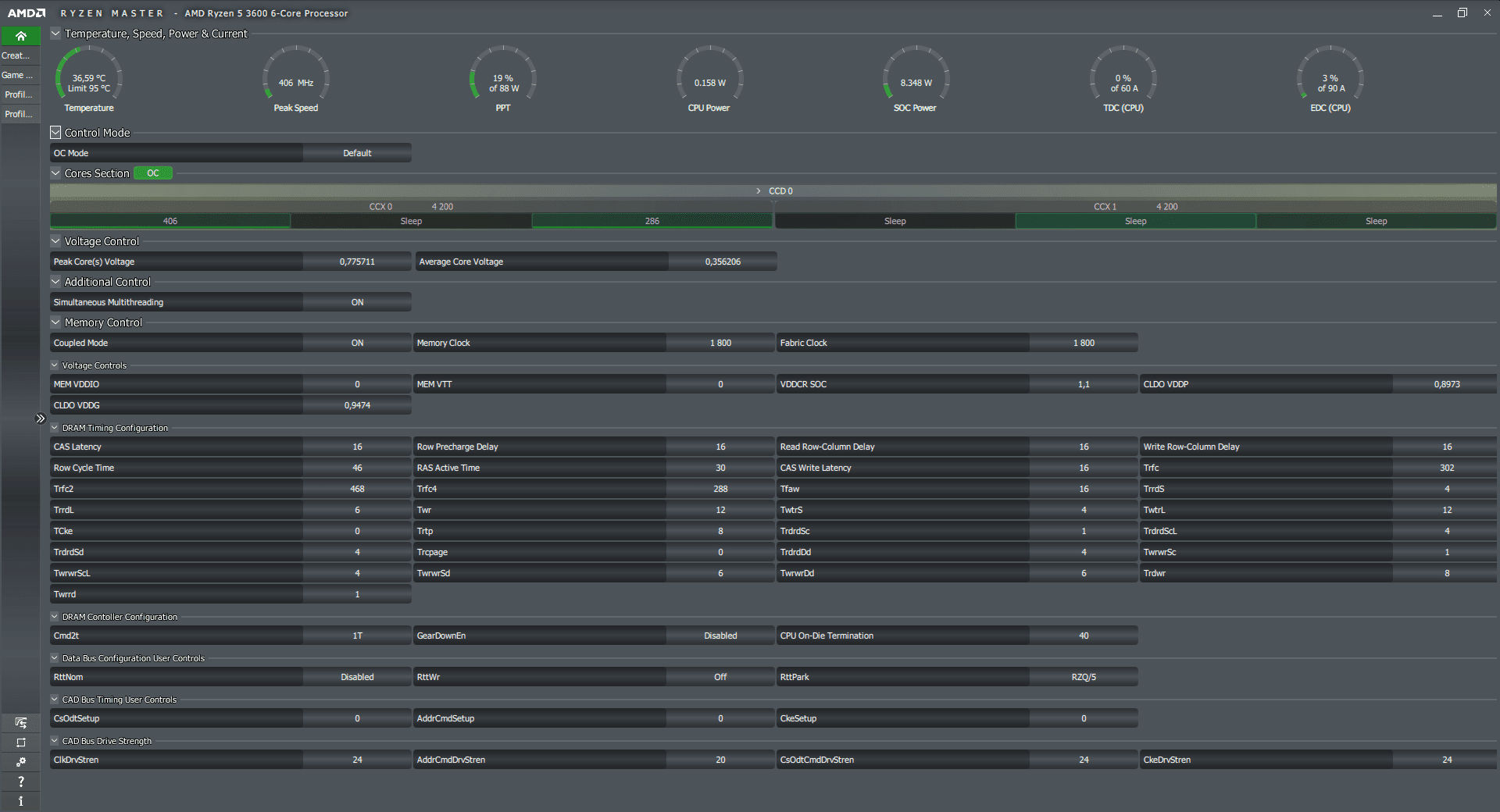Select the core showing 286 MHz

pos(652,221)
